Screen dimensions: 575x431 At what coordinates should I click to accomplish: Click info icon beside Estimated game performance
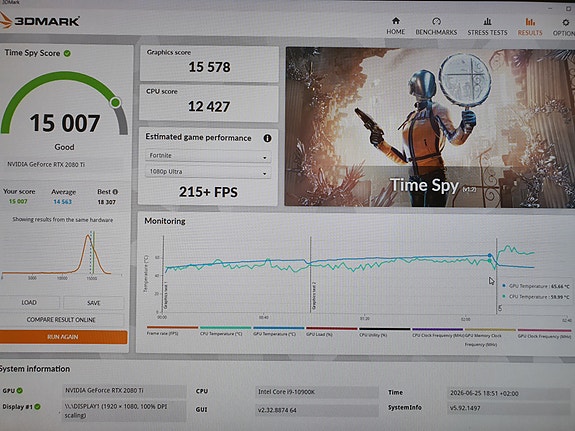(x=267, y=138)
